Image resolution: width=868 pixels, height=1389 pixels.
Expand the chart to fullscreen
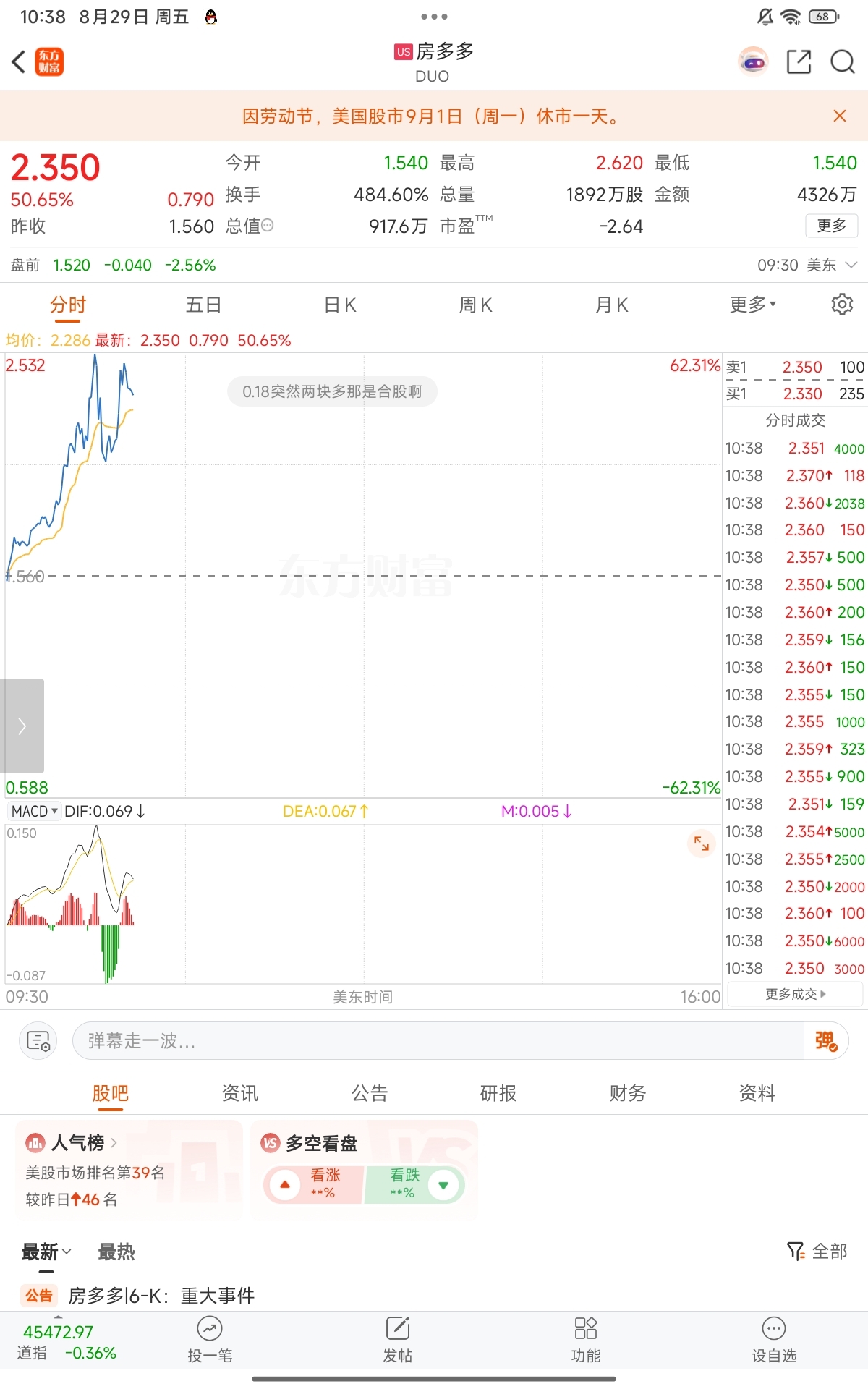[x=702, y=843]
